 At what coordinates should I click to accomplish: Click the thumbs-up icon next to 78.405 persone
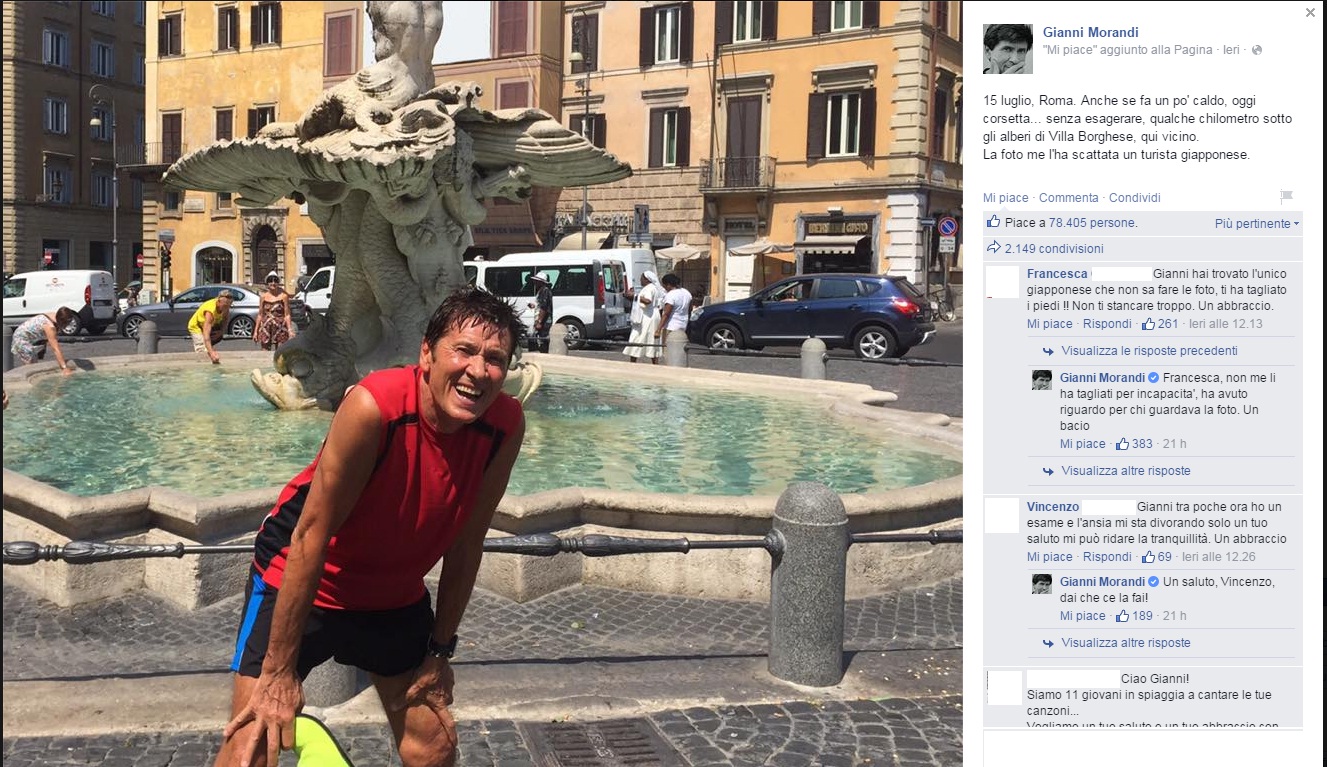click(993, 222)
